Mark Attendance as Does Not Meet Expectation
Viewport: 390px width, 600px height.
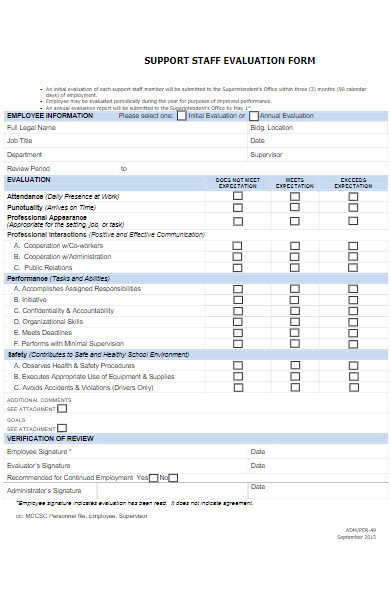click(x=238, y=196)
